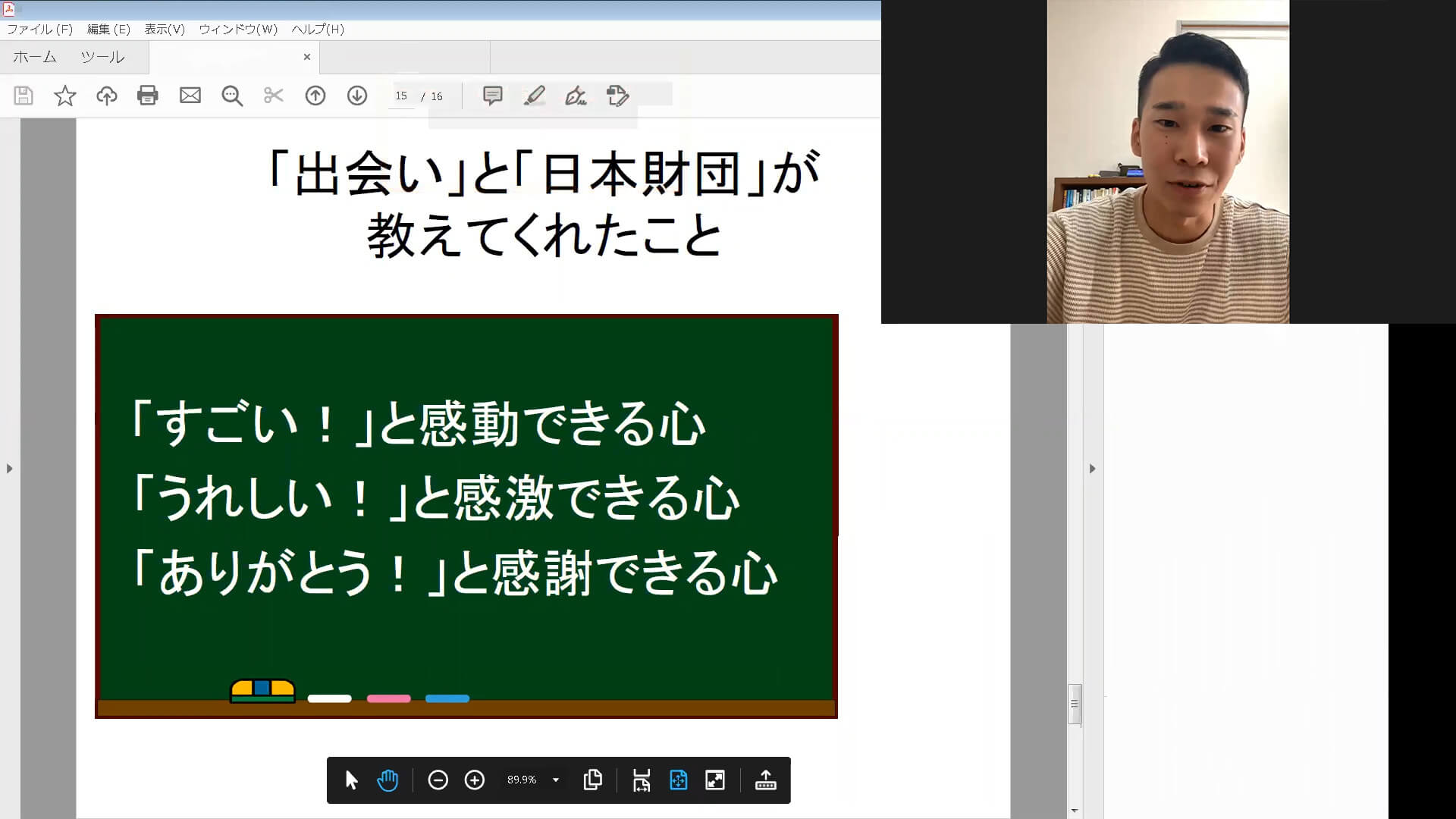This screenshot has height=819, width=1456.
Task: Open the ファイル(F) menu
Action: tap(39, 29)
